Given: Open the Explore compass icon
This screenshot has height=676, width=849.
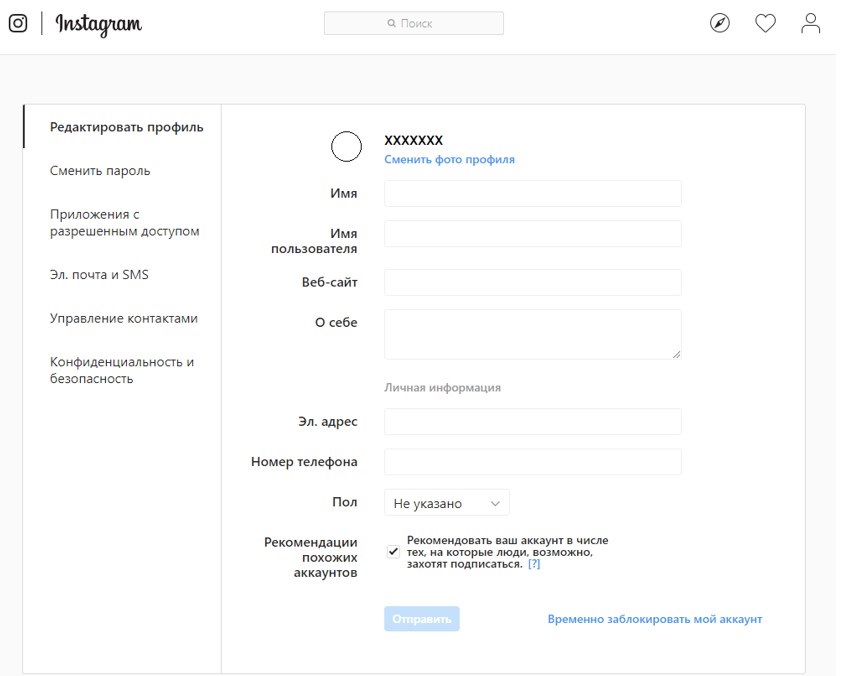Looking at the screenshot, I should coord(720,23).
